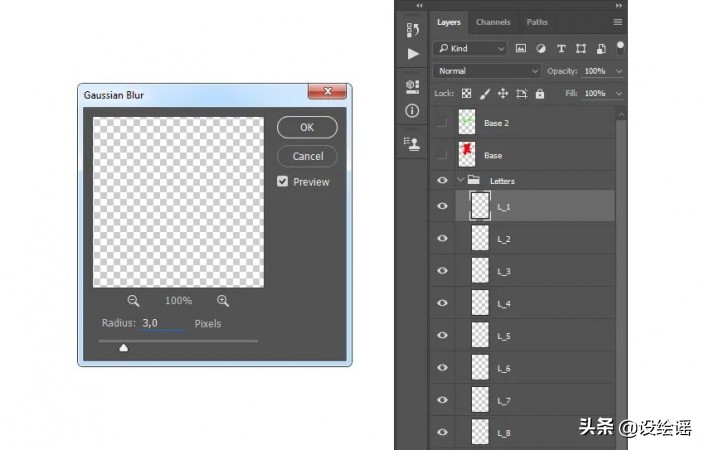705x450 pixels.
Task: Open the Layers panel menu icon
Action: (618, 22)
